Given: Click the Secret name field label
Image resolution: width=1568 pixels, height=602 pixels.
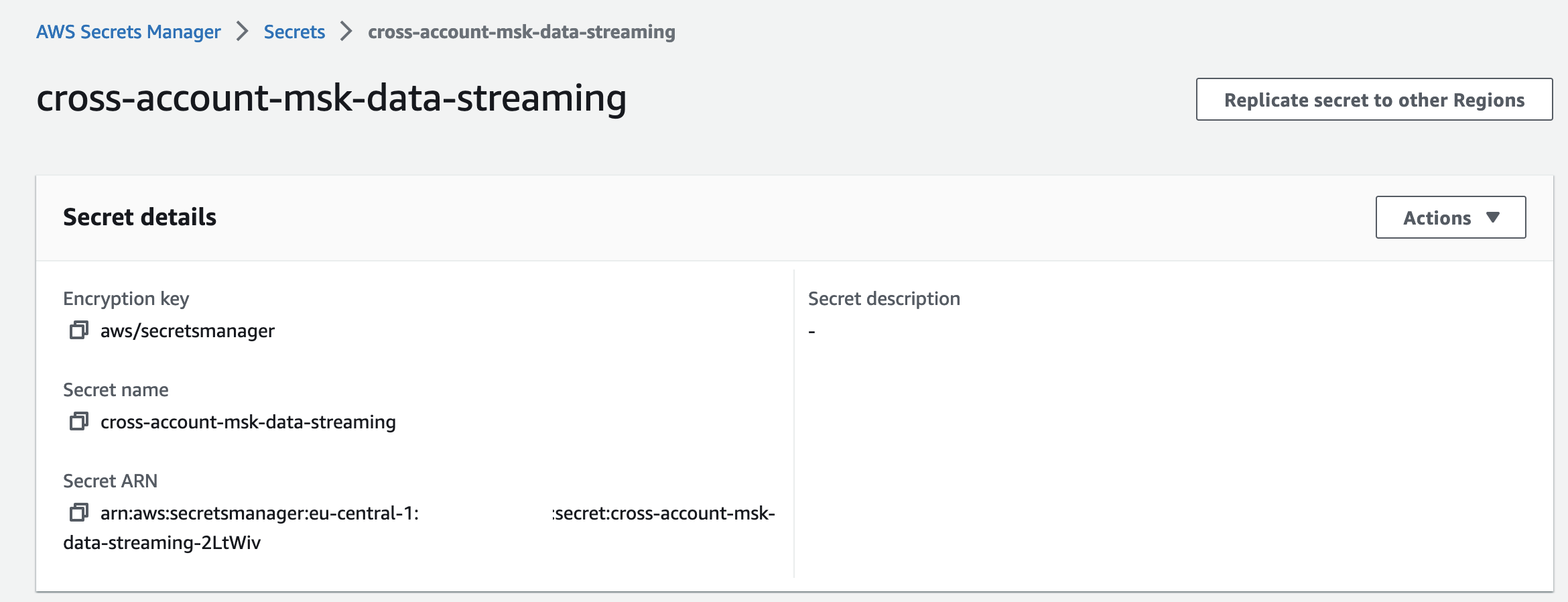Looking at the screenshot, I should click(116, 389).
